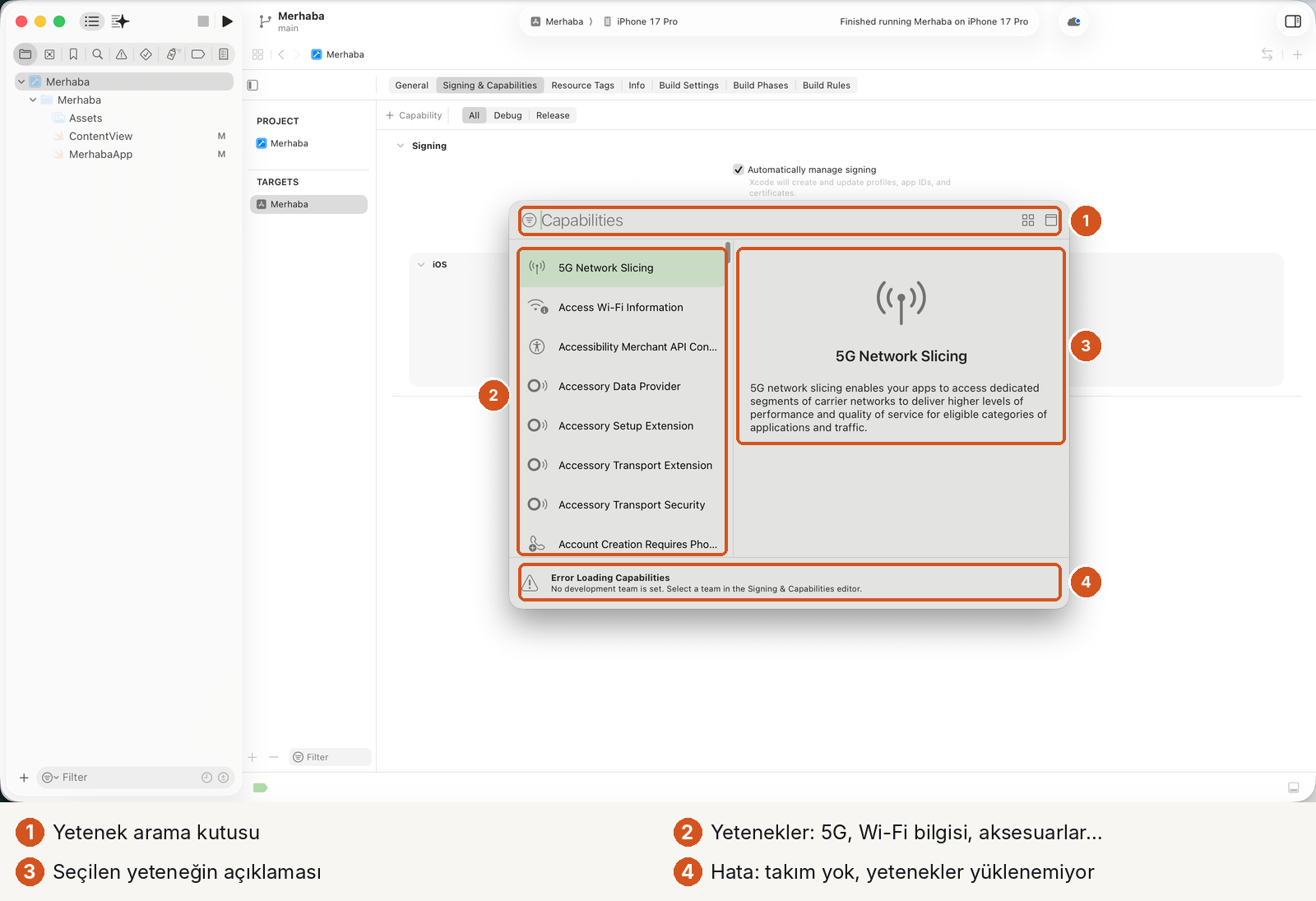Viewport: 1316px width, 901px height.
Task: Open the Build Phases tab
Action: pyautogui.click(x=760, y=85)
